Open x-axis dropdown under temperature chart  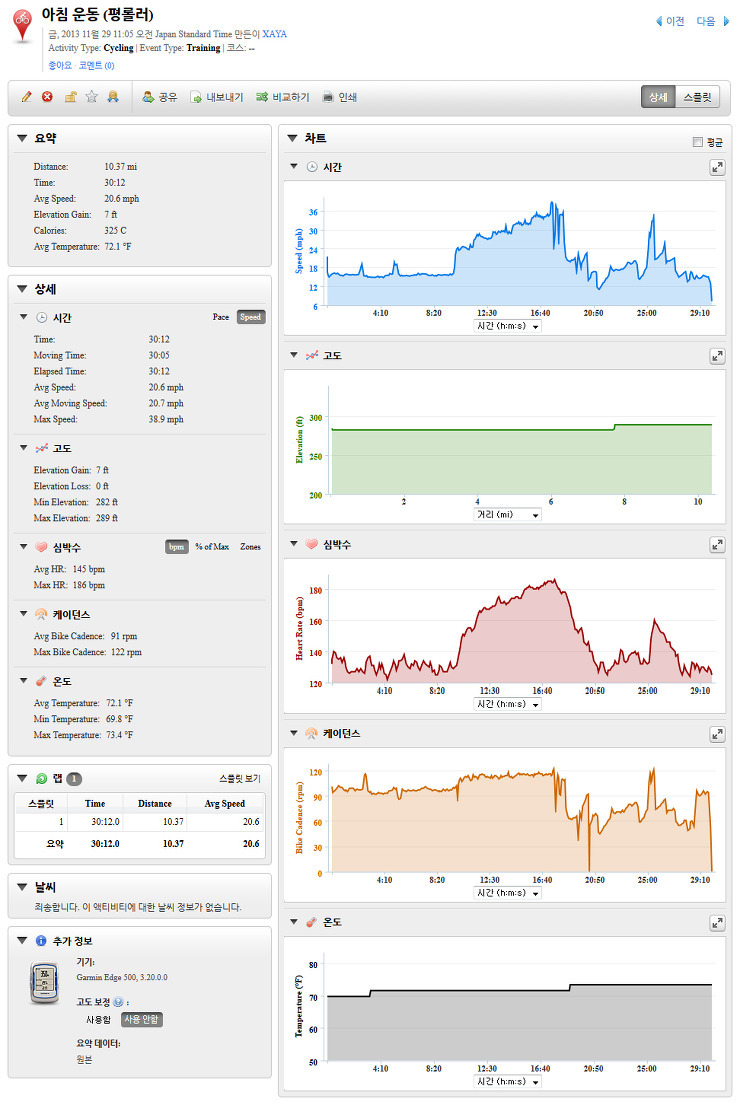tap(507, 1082)
